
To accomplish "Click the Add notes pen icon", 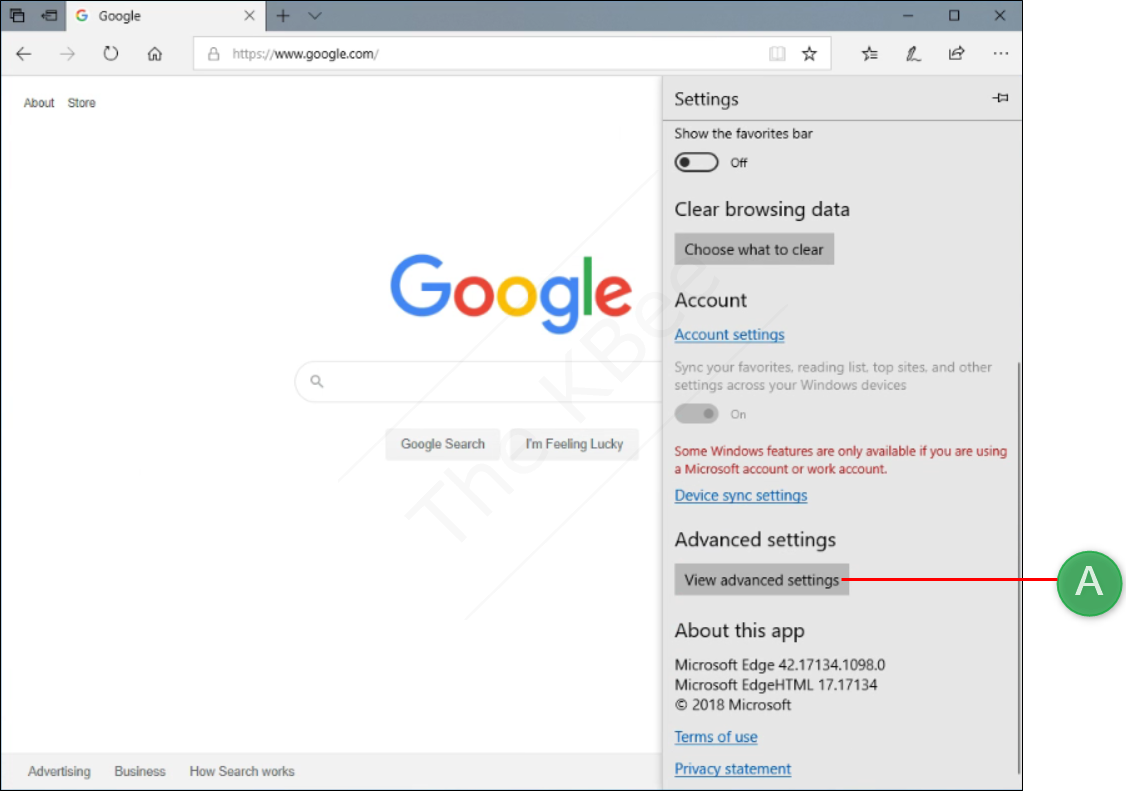I will click(x=913, y=54).
